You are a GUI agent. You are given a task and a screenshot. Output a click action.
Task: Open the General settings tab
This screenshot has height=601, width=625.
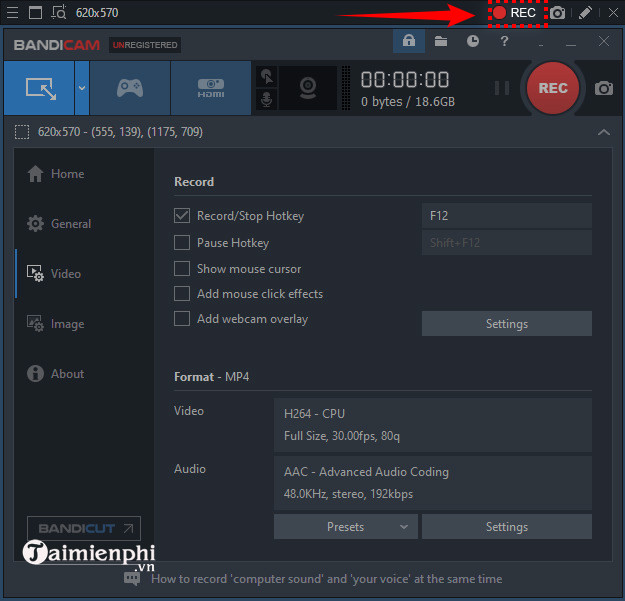59,224
